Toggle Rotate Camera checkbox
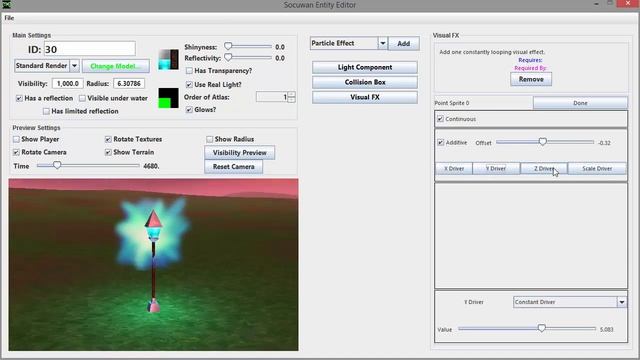The width and height of the screenshot is (640, 360). point(16,152)
